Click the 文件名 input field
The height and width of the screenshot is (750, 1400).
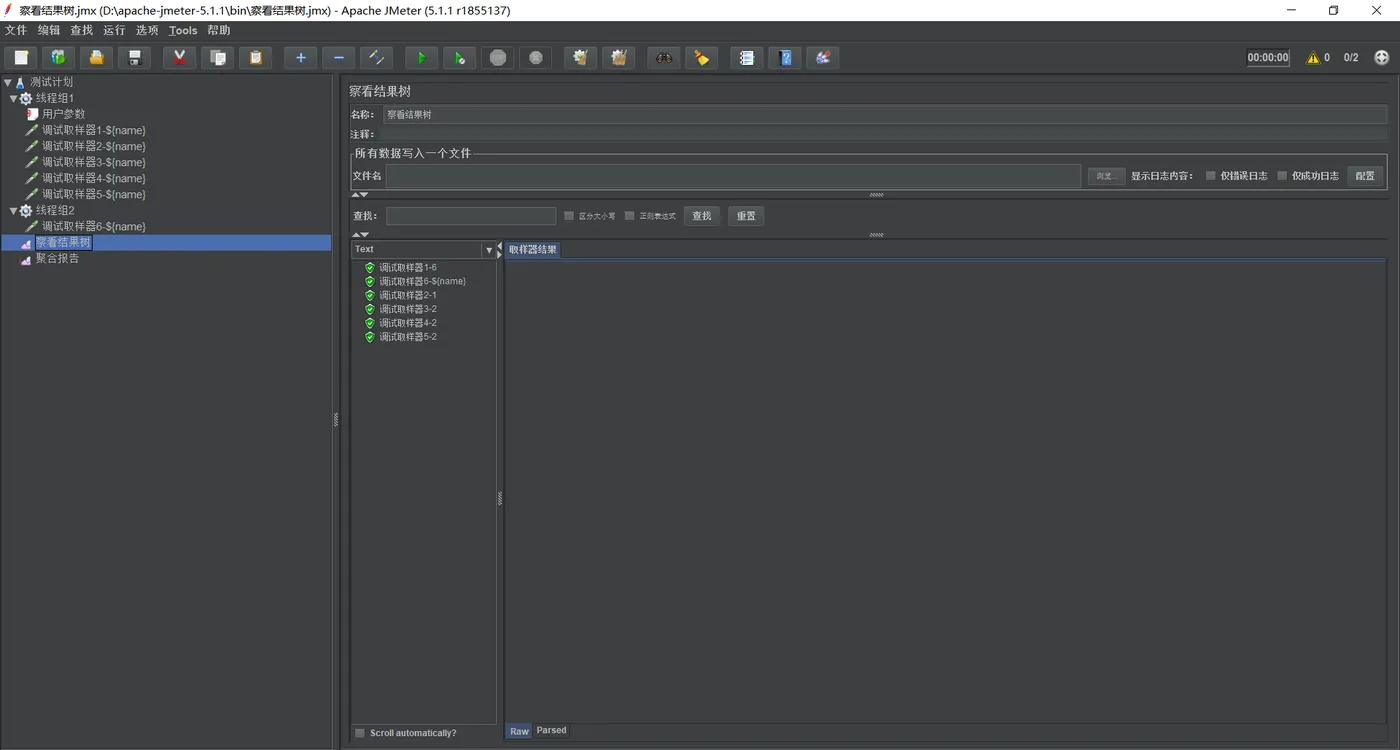733,176
